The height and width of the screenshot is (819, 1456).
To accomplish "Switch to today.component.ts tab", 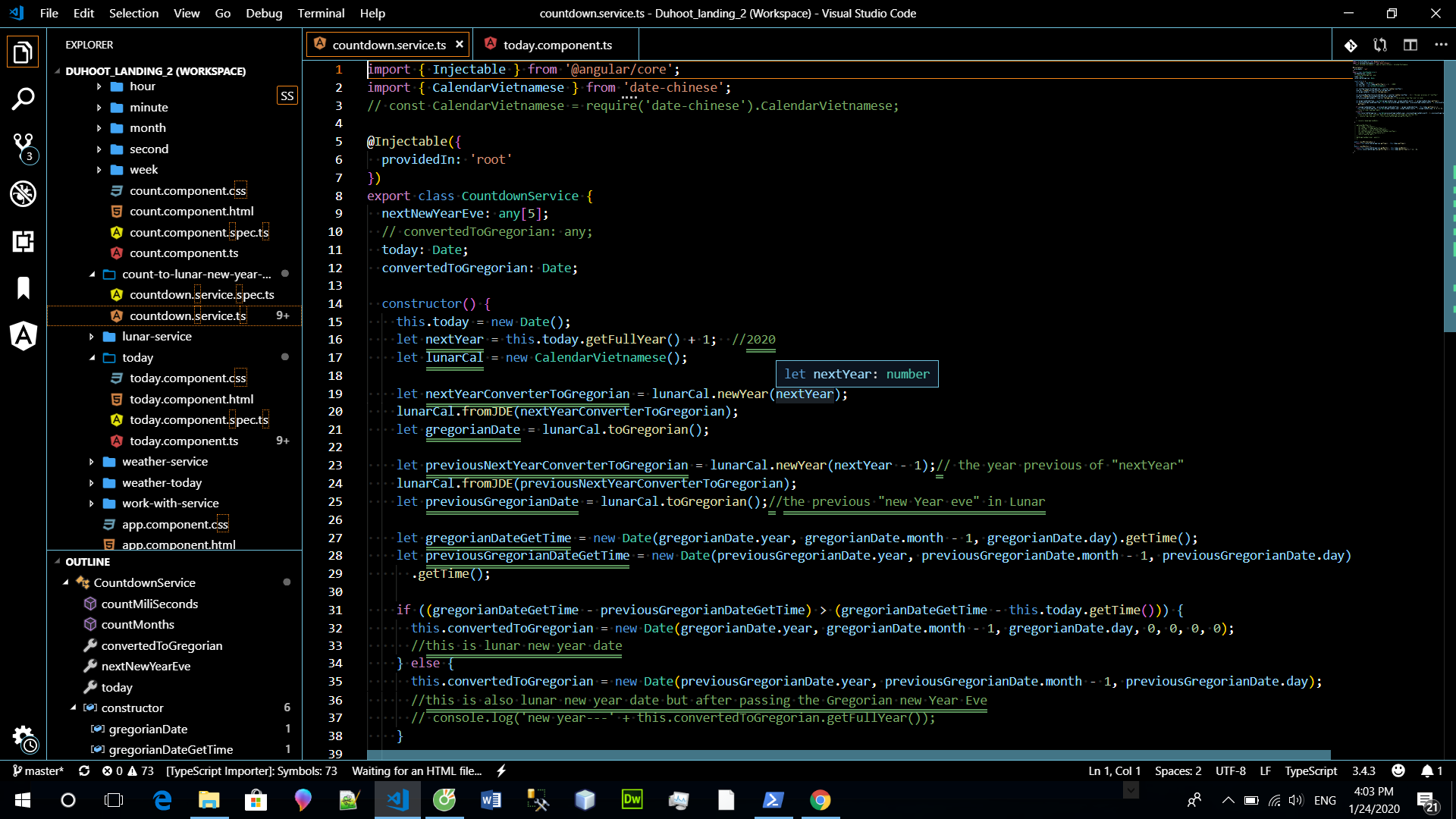I will 557,45.
